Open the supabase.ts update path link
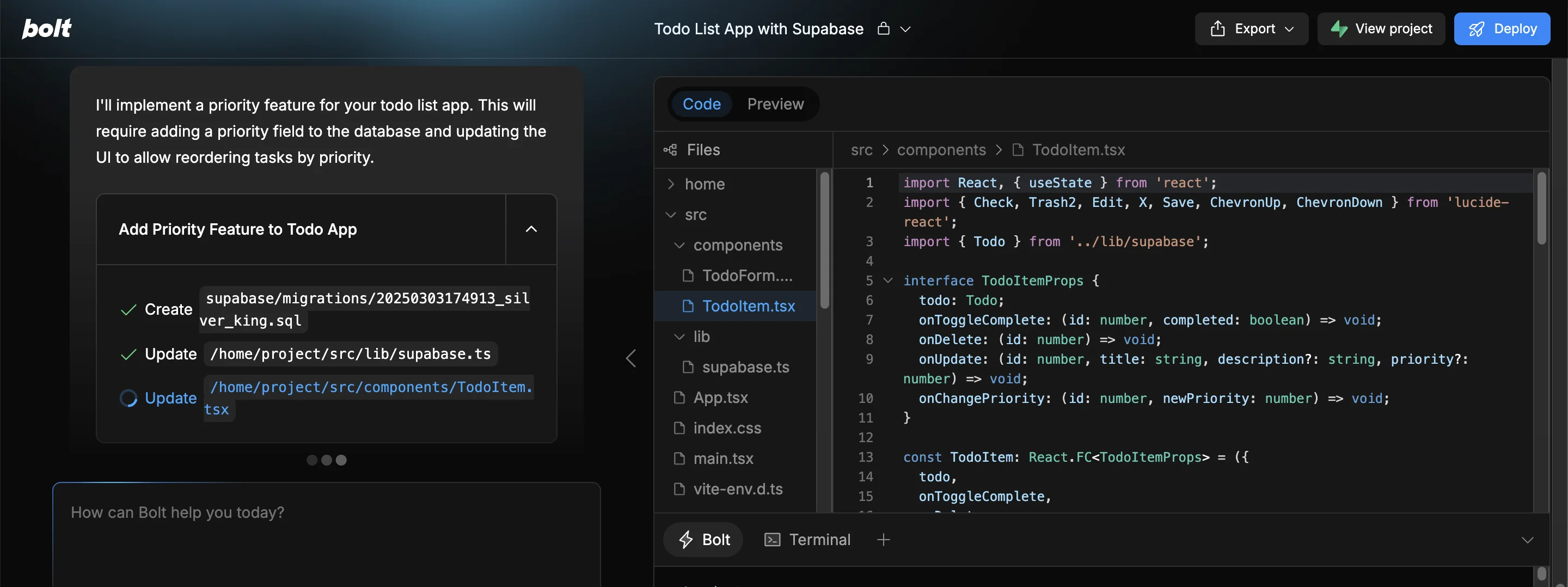The height and width of the screenshot is (587, 1568). (x=351, y=354)
